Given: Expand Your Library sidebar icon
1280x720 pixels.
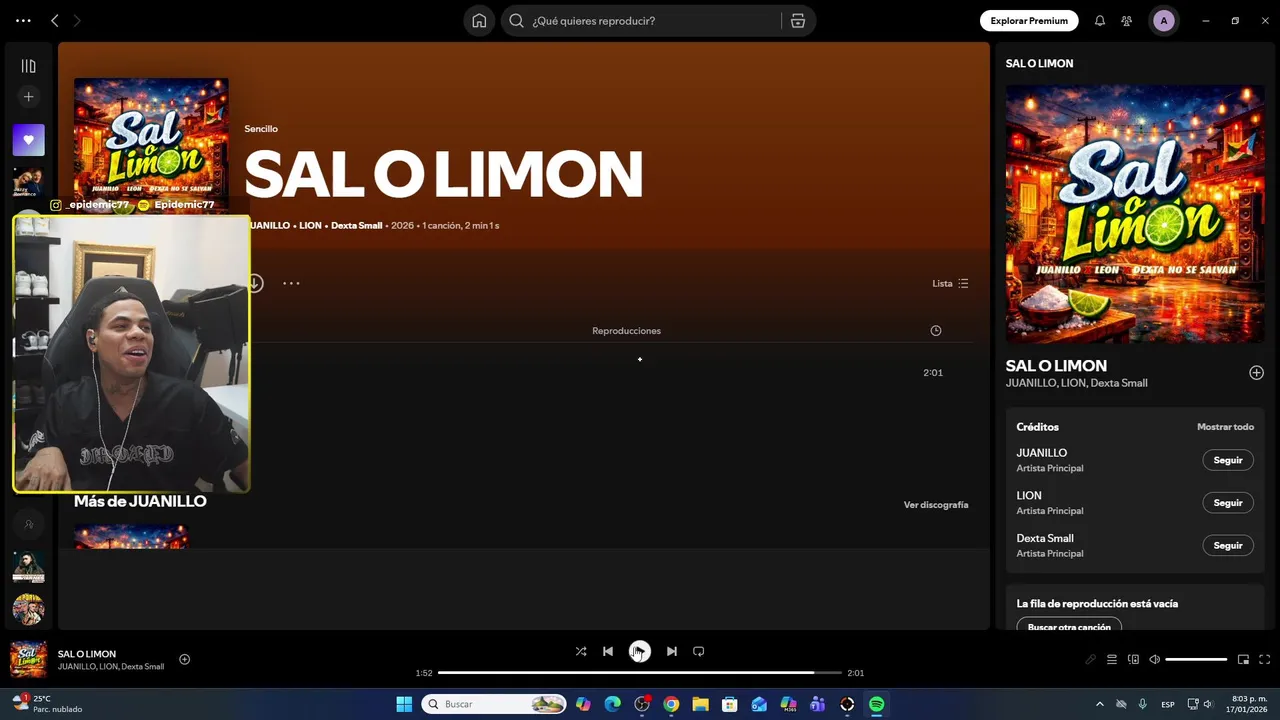Looking at the screenshot, I should click(x=28, y=66).
